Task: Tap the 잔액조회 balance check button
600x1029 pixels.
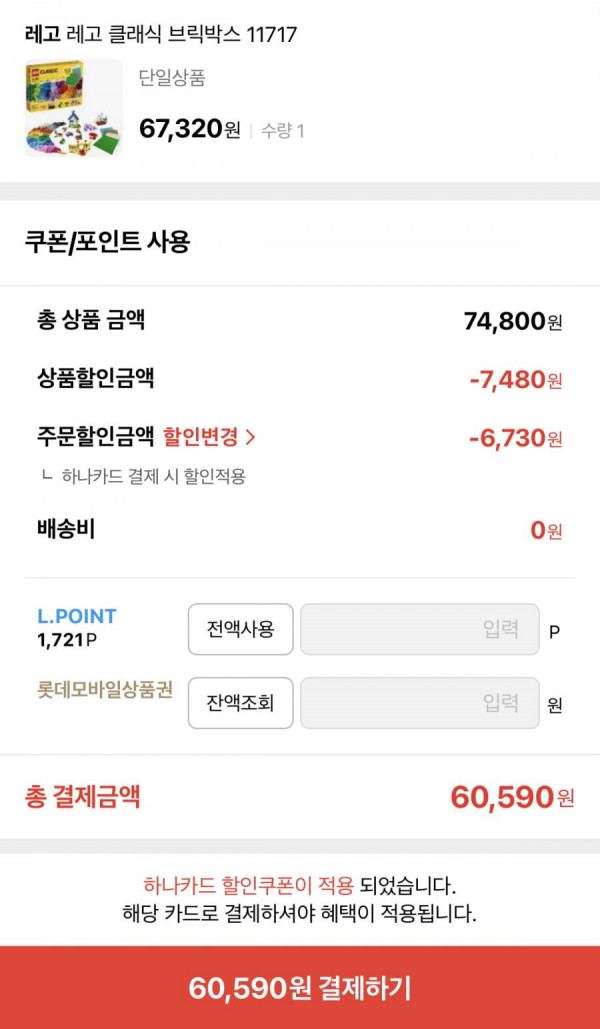Action: [240, 703]
